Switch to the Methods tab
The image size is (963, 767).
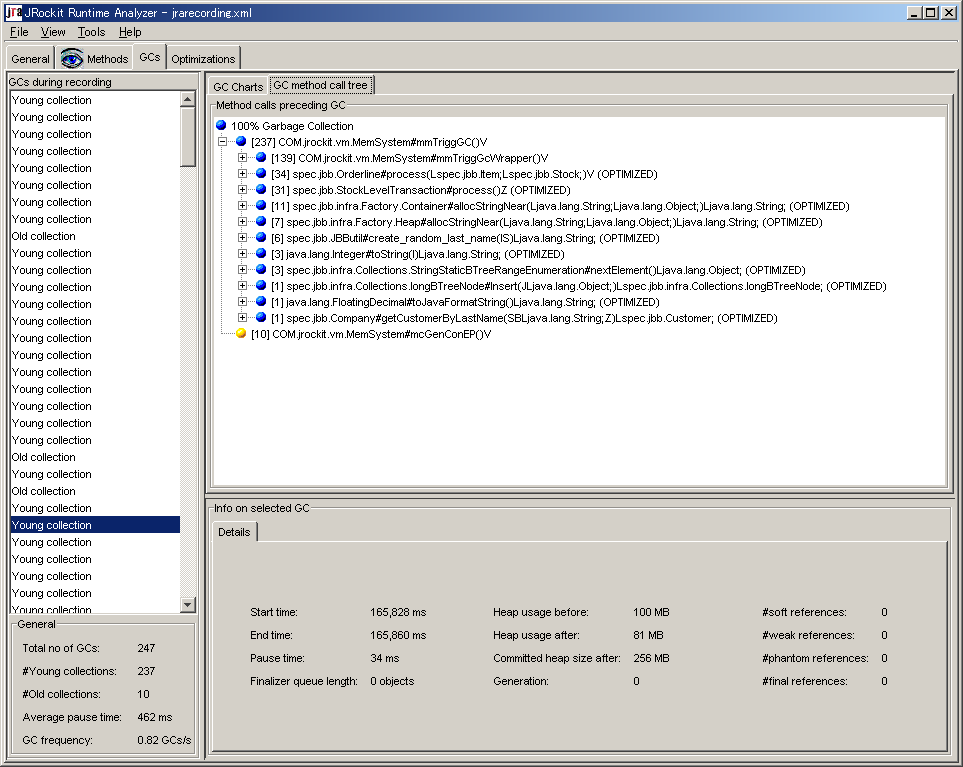94,59
